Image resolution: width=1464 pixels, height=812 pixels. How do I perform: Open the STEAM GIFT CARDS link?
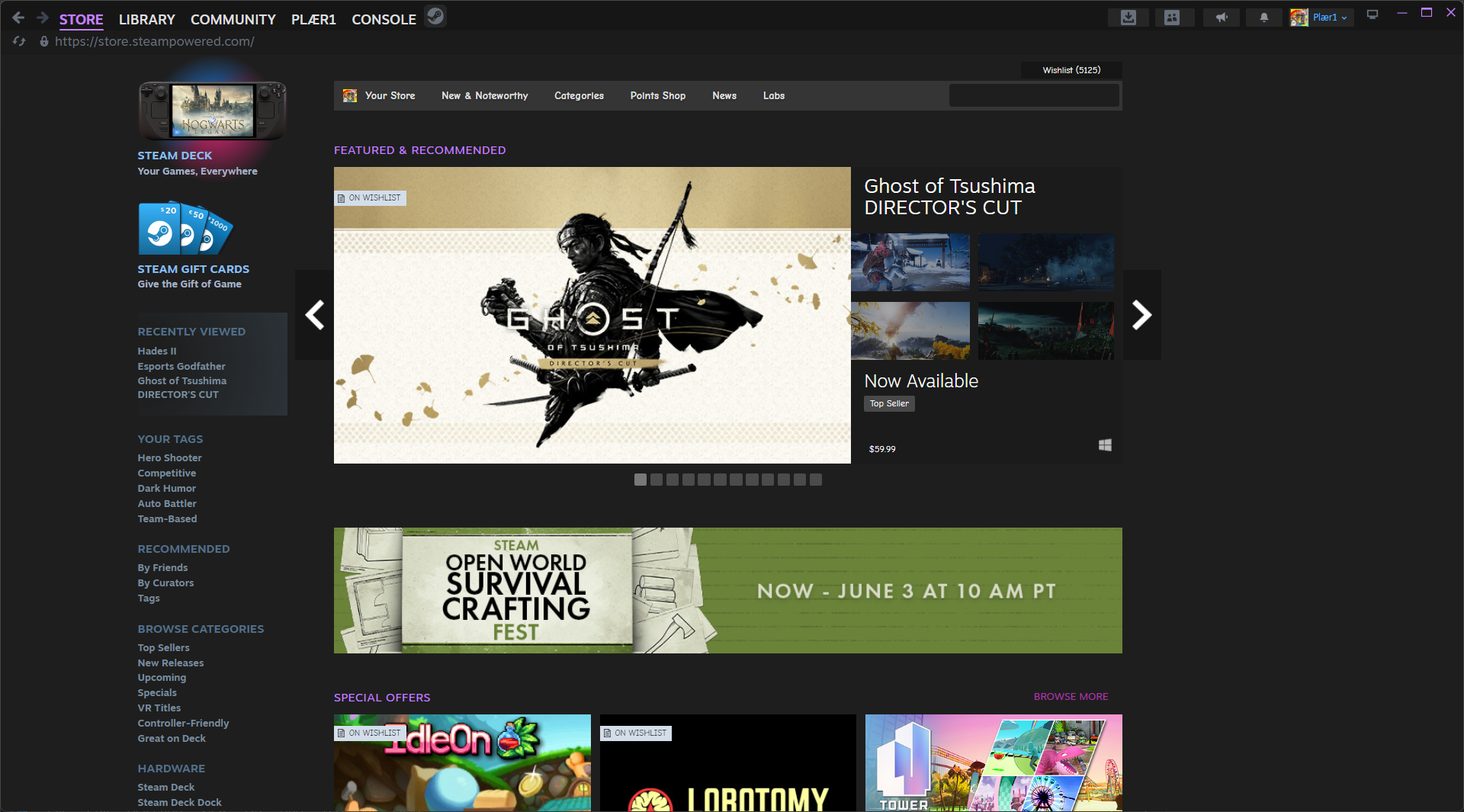(193, 269)
